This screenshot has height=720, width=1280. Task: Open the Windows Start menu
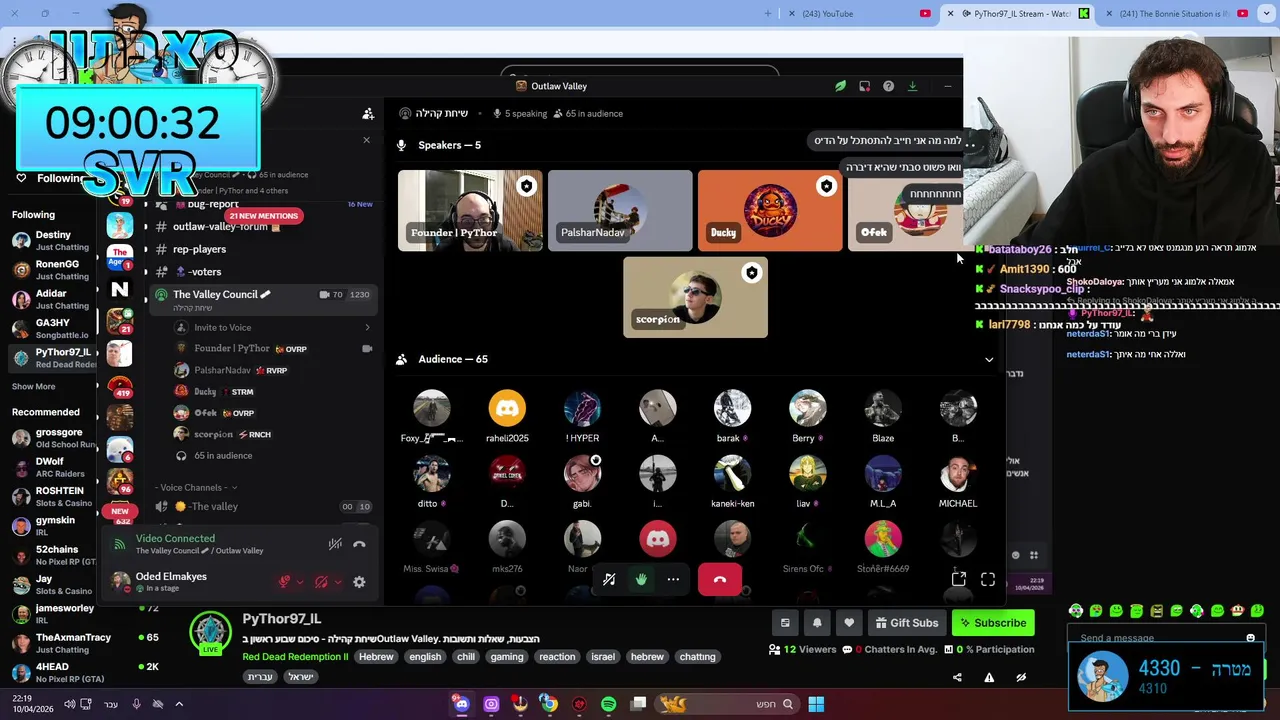point(816,704)
